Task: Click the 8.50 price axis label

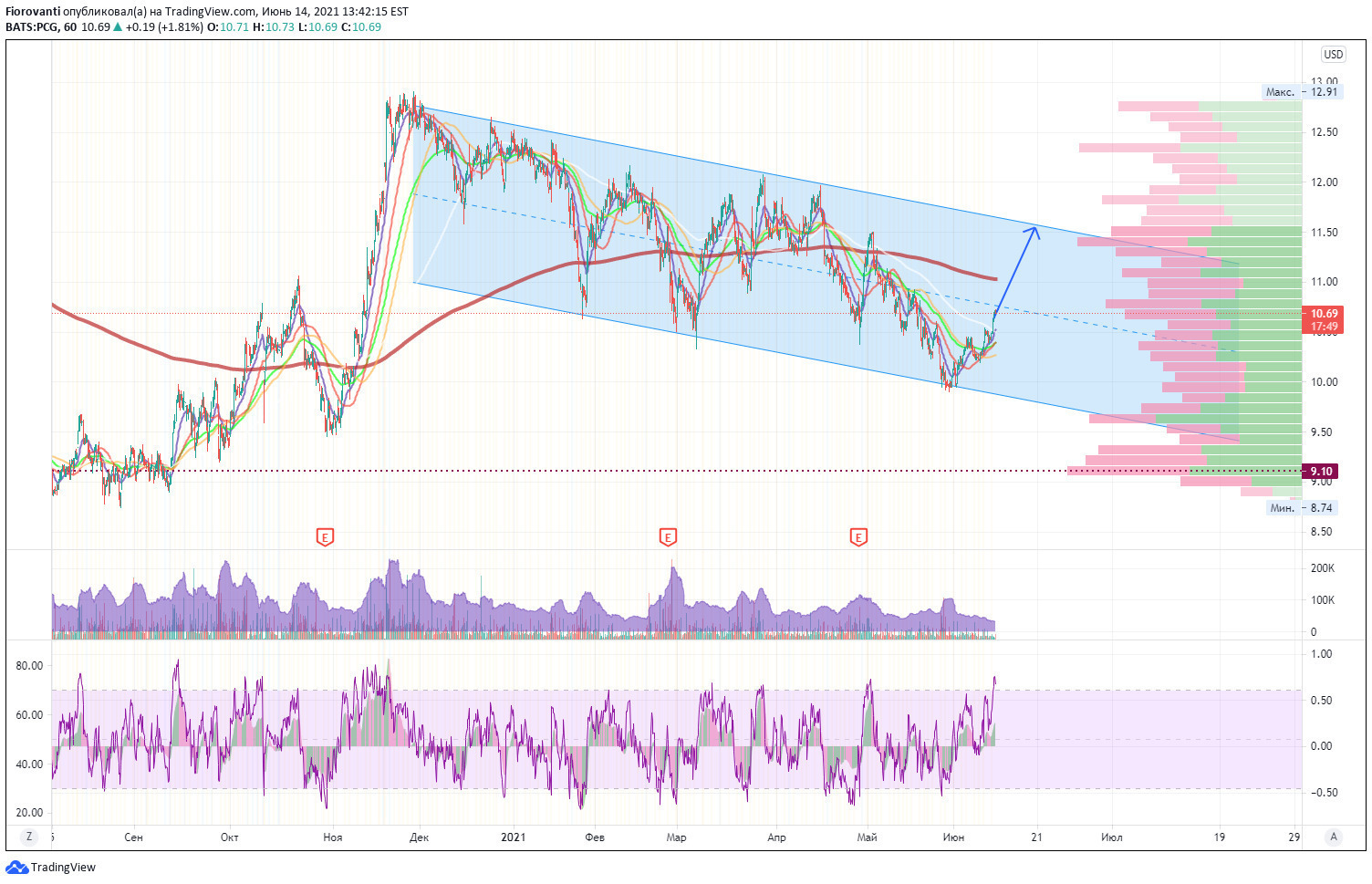Action: click(x=1322, y=532)
